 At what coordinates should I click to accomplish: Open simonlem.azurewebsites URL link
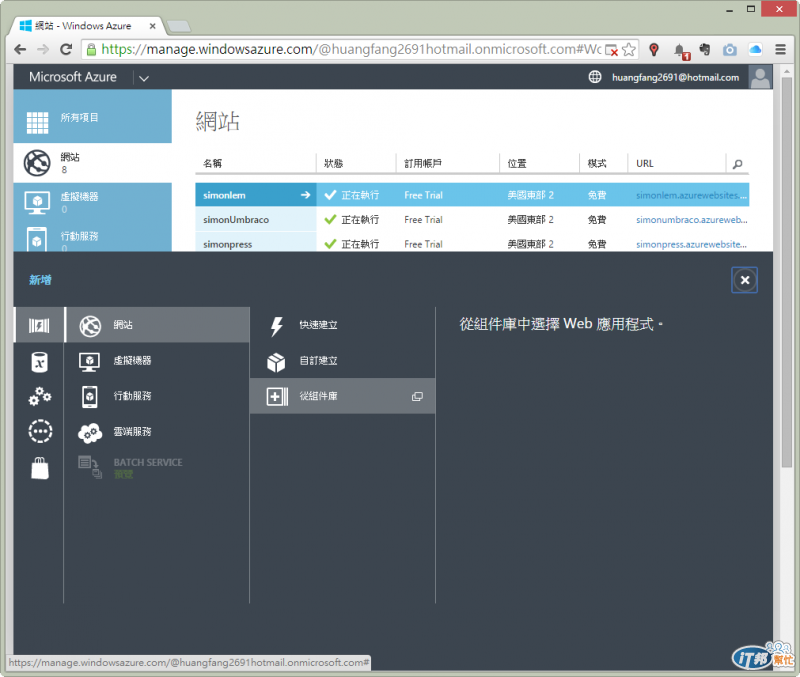point(691,195)
